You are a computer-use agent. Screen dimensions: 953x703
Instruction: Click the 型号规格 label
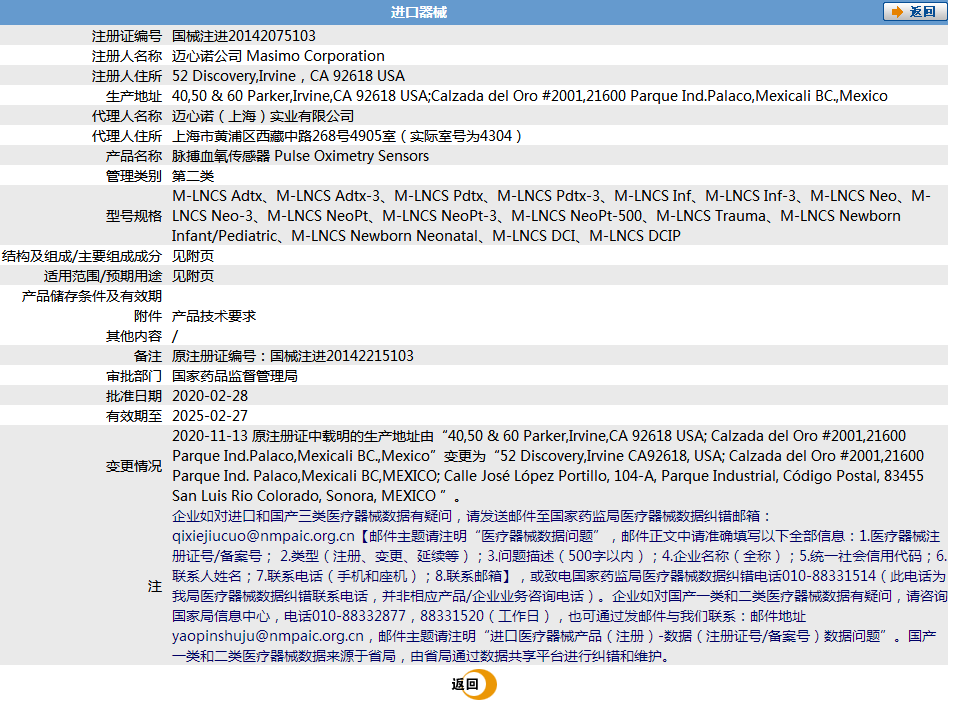(134, 216)
